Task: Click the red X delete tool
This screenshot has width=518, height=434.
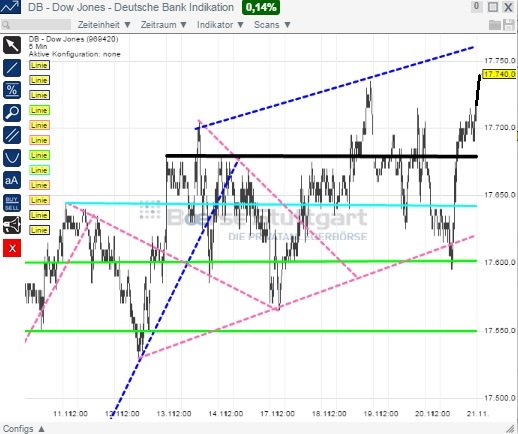Action: click(x=12, y=248)
